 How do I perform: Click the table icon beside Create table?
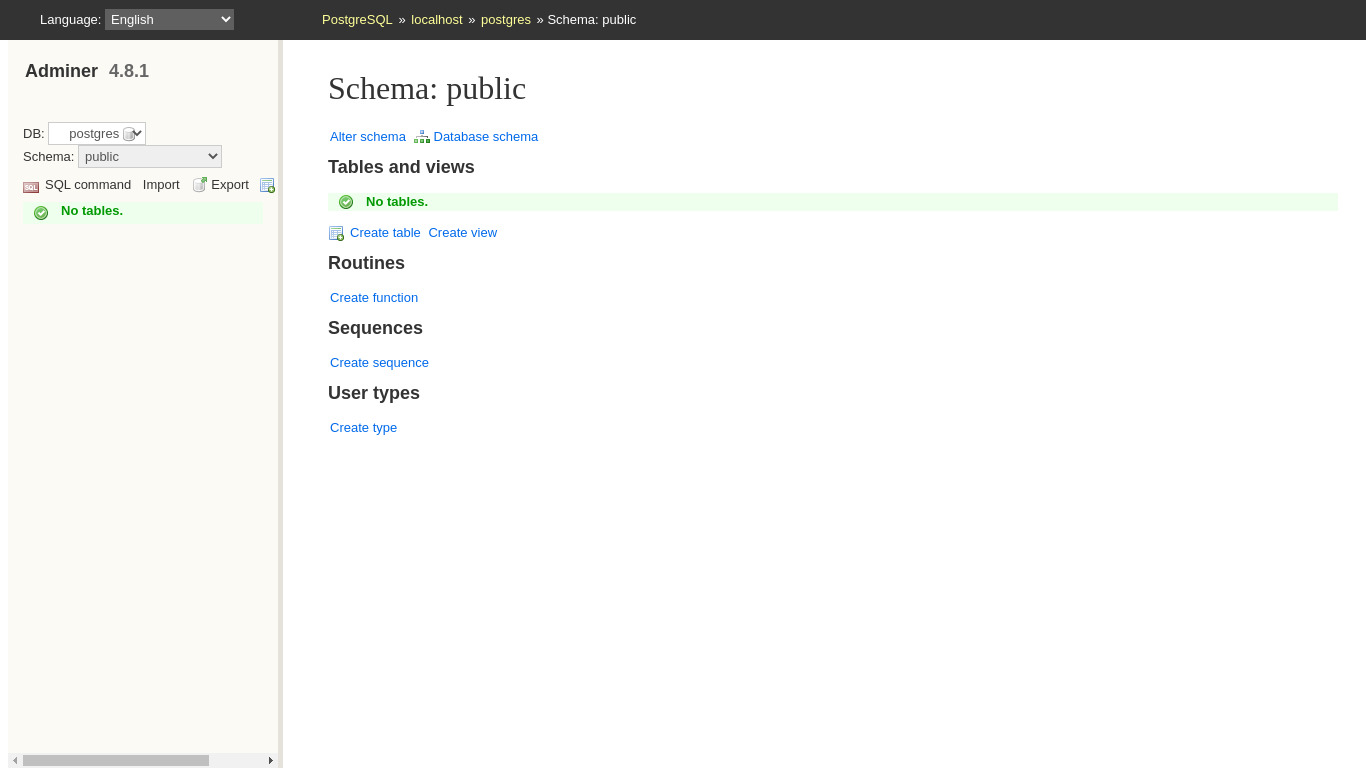(x=337, y=233)
